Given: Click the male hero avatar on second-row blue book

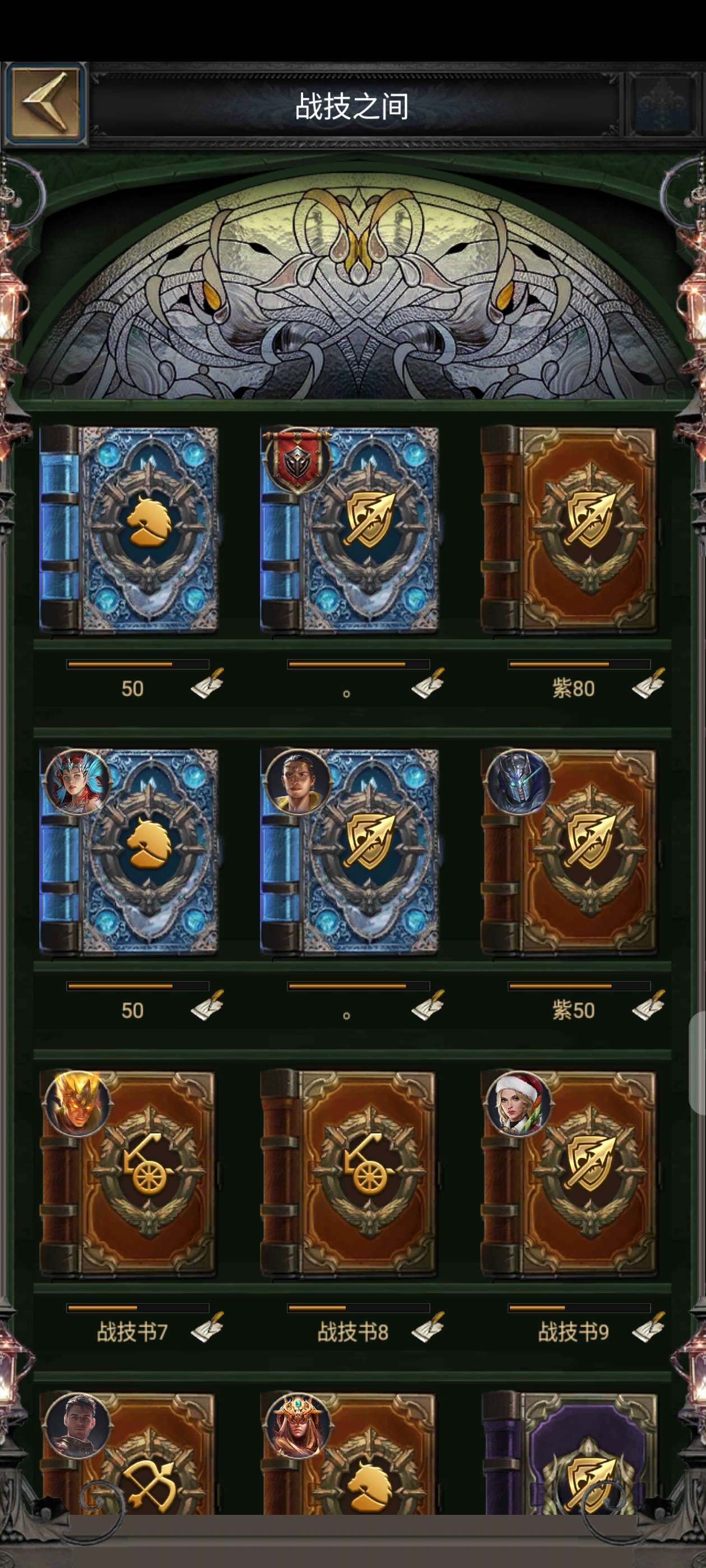Looking at the screenshot, I should pyautogui.click(x=299, y=782).
